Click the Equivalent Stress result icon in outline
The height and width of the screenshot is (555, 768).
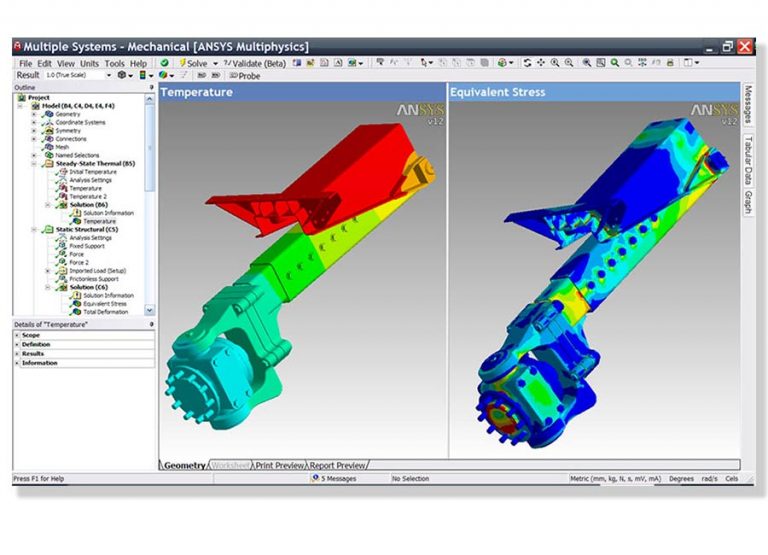coord(76,303)
